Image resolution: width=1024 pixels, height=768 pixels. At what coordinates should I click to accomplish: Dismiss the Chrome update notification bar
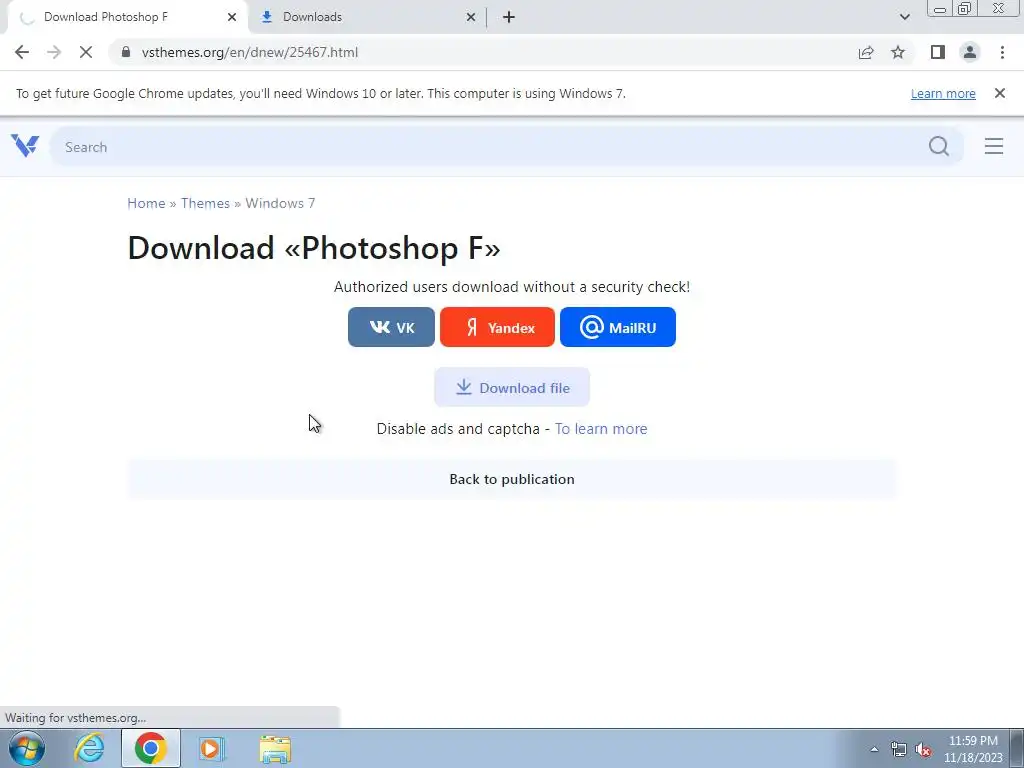click(999, 93)
